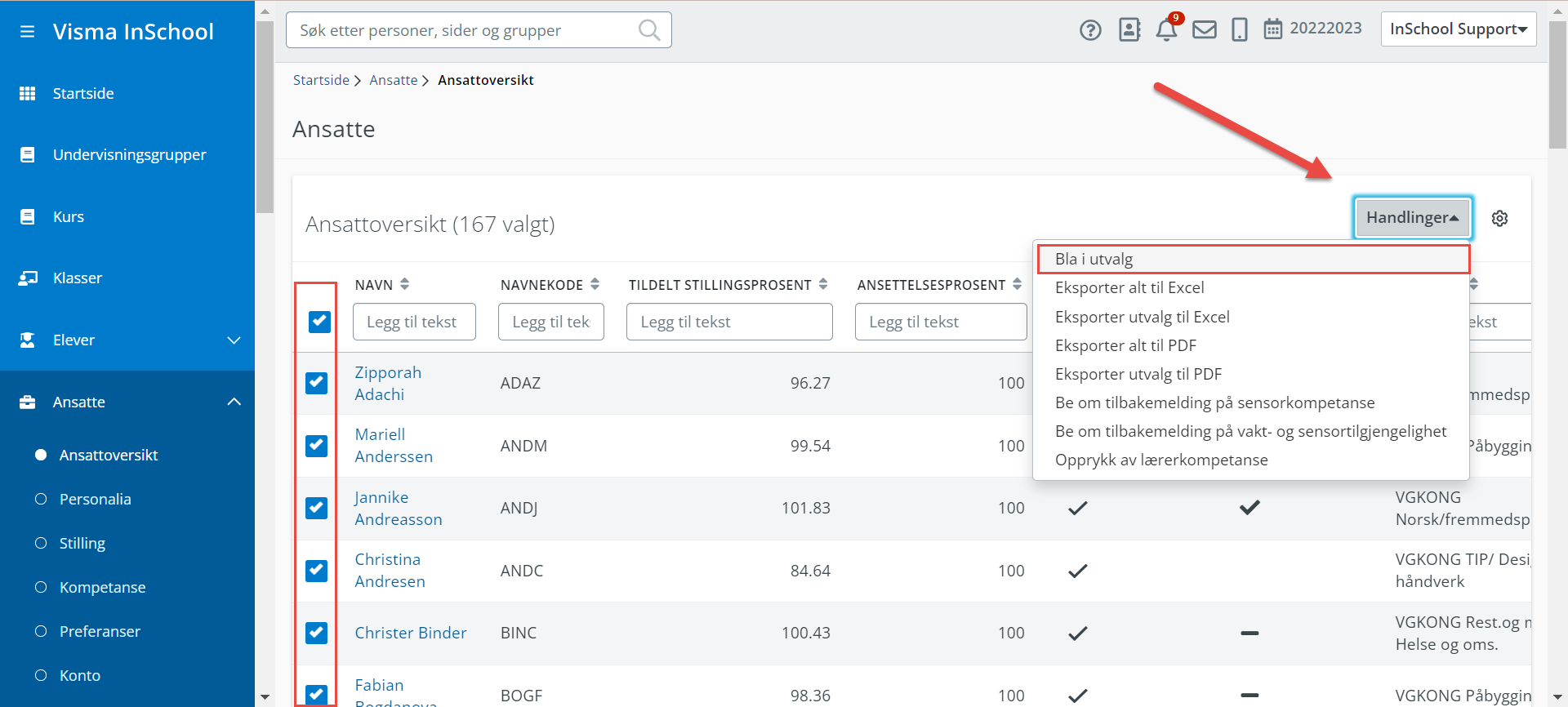Sort by NAVN column arrows
Screen dimensions: 1568x707
pos(404,284)
